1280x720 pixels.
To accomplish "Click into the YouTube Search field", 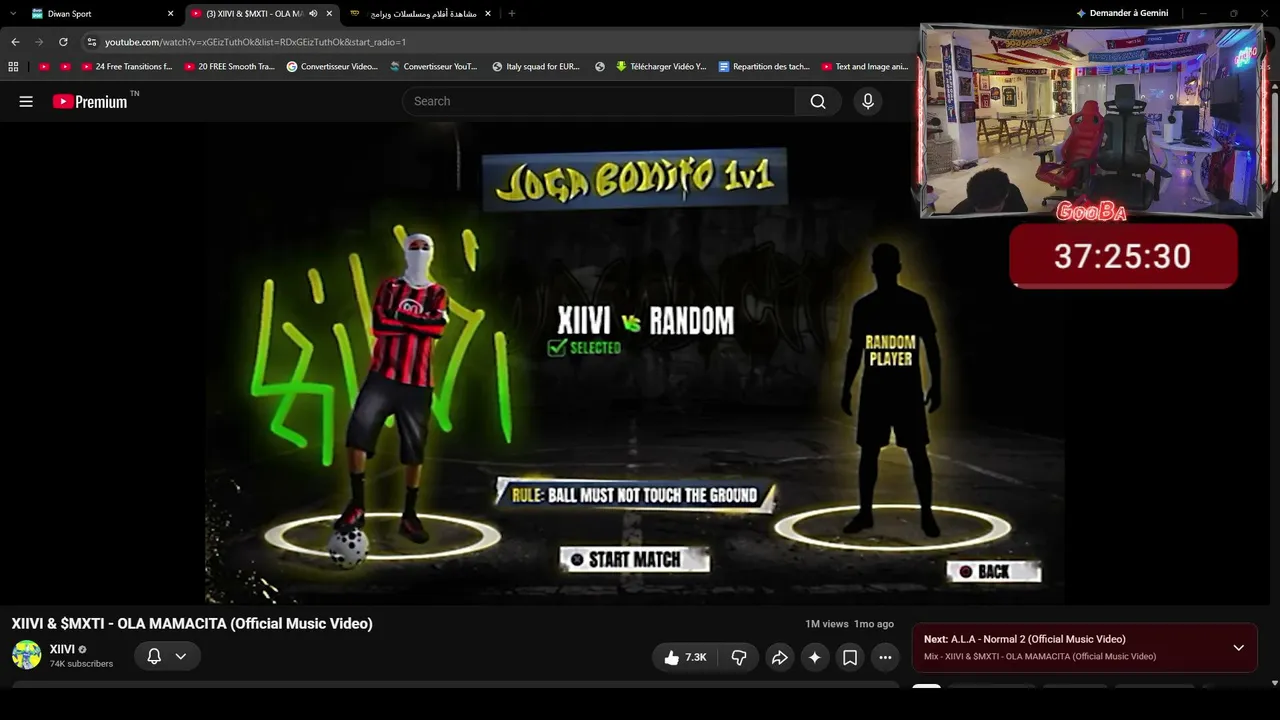I will pyautogui.click(x=598, y=101).
